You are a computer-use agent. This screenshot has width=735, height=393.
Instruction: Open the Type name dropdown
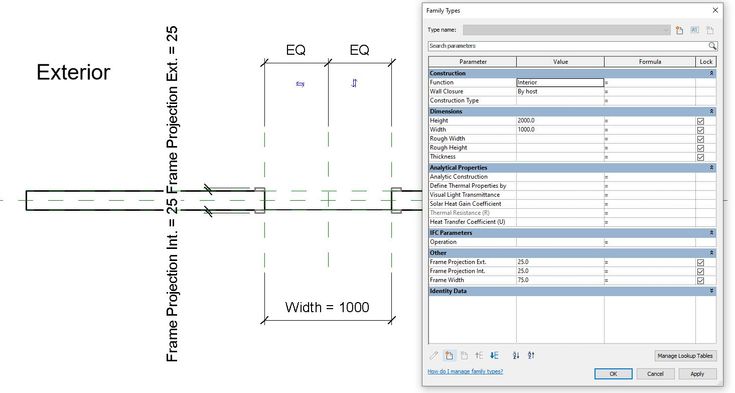click(x=666, y=30)
